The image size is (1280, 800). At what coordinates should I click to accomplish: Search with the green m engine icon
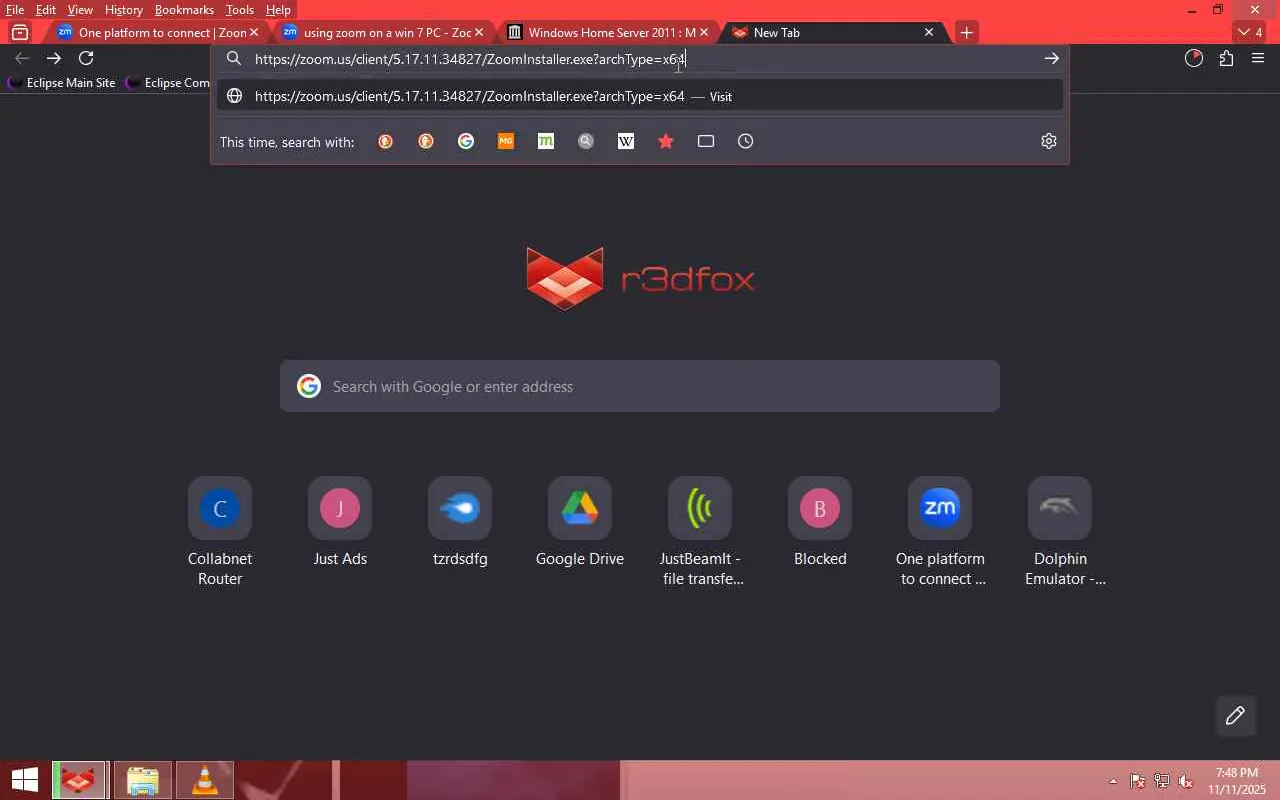click(546, 142)
